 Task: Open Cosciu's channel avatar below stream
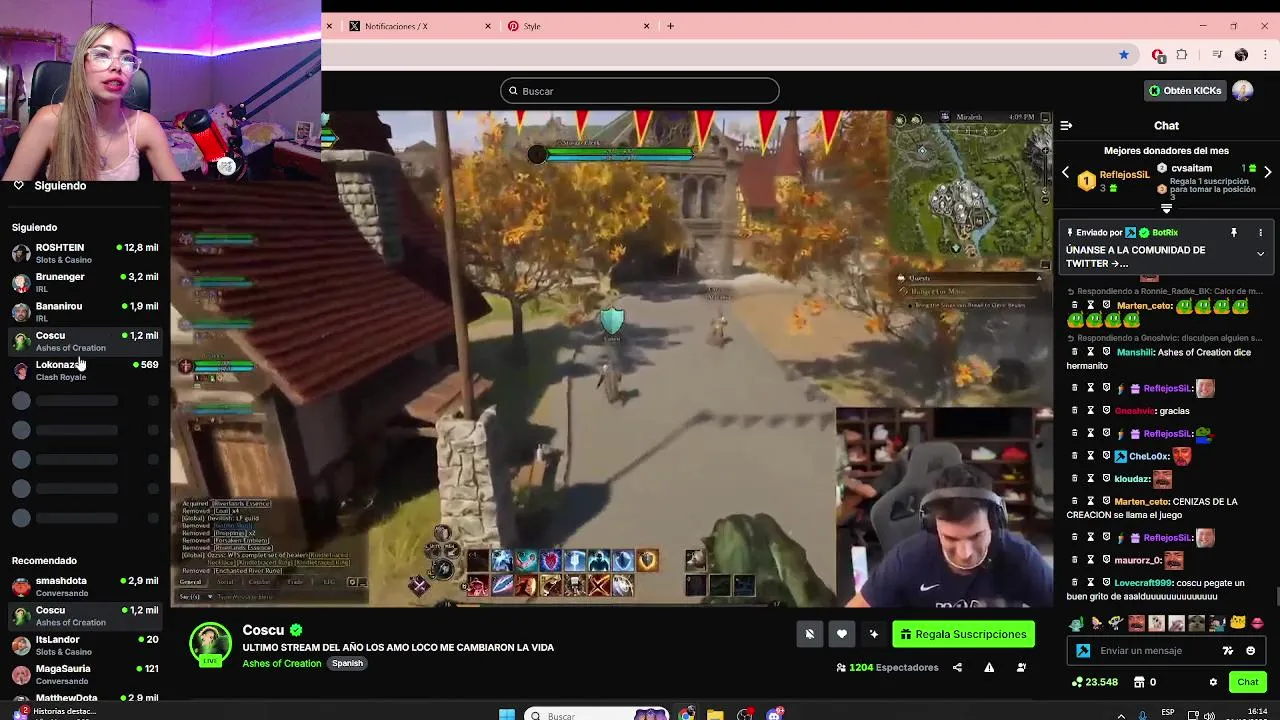(x=210, y=645)
